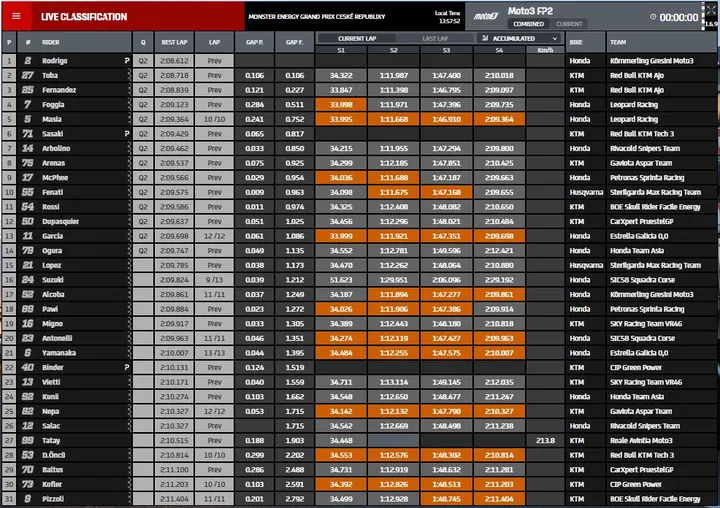The image size is (720, 508).
Task: Click McPhee's orange S2 time 1:11.688
Action: (394, 178)
